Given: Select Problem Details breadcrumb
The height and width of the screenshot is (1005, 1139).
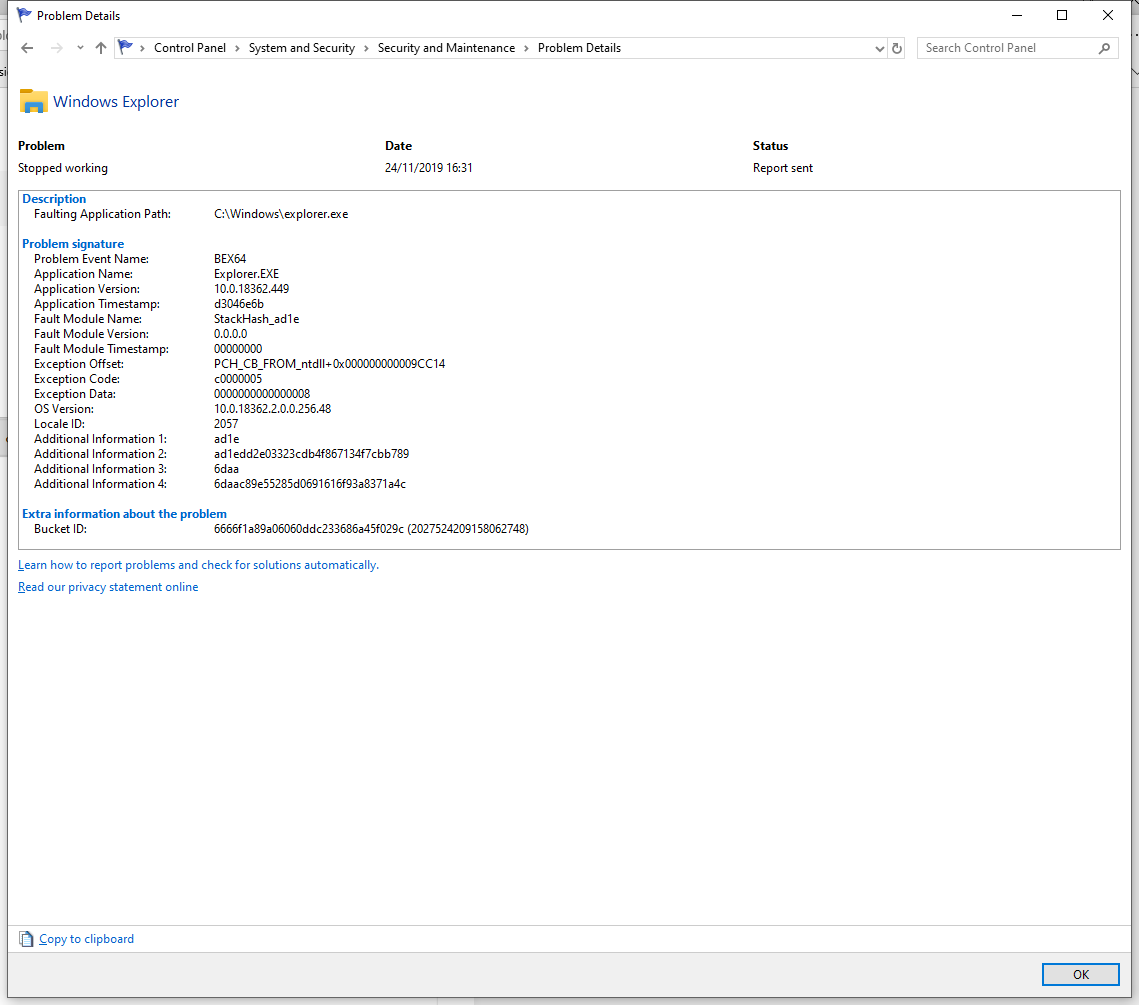Looking at the screenshot, I should point(579,48).
